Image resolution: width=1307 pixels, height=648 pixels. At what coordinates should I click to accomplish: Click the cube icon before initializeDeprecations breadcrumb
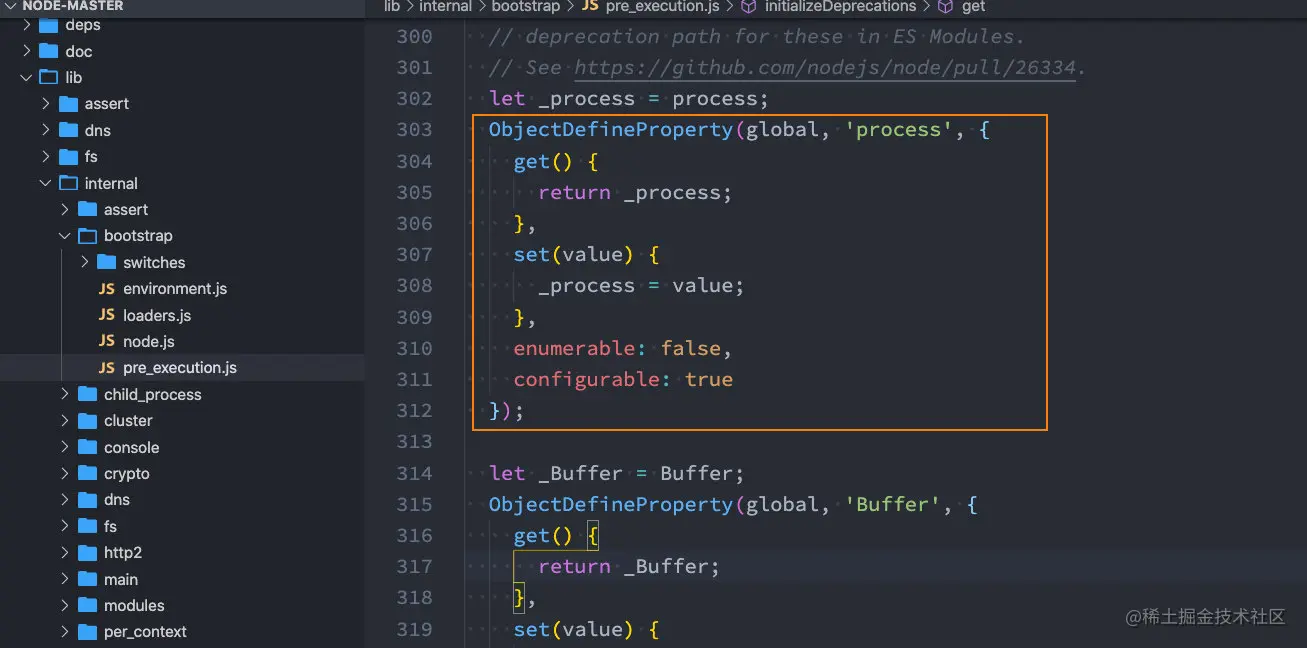click(x=748, y=6)
